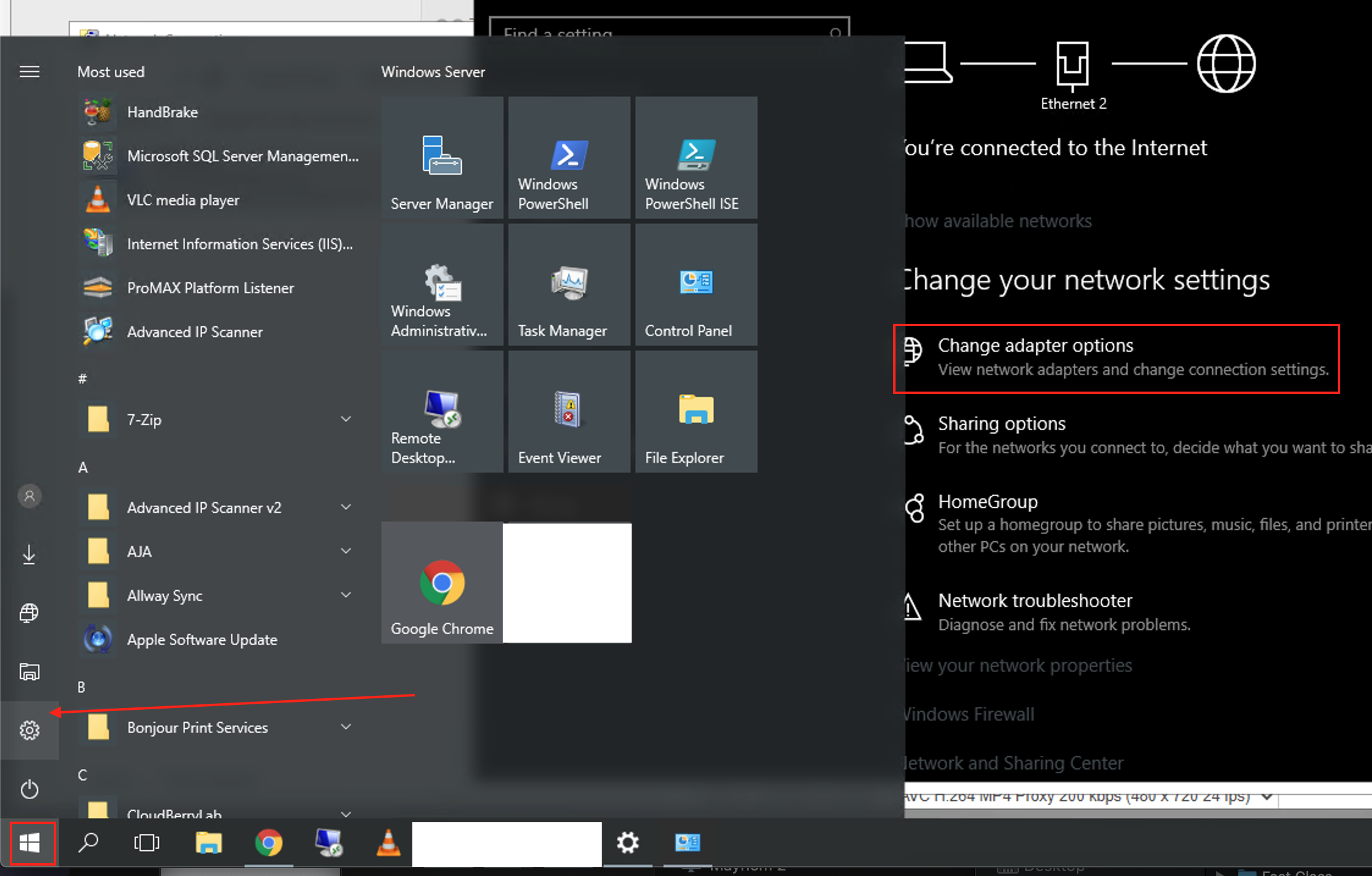Click Change adapter options in Settings
Screen dimensions: 1372x876
1117,358
